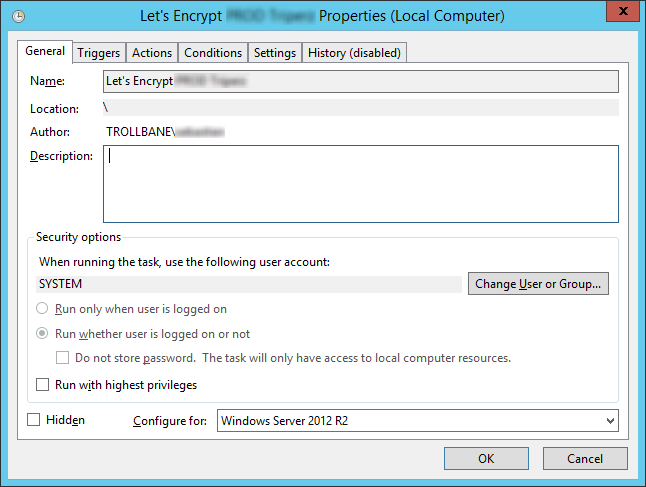Dismiss the dialog with Cancel
Screen dimensions: 646x487
[x=585, y=458]
